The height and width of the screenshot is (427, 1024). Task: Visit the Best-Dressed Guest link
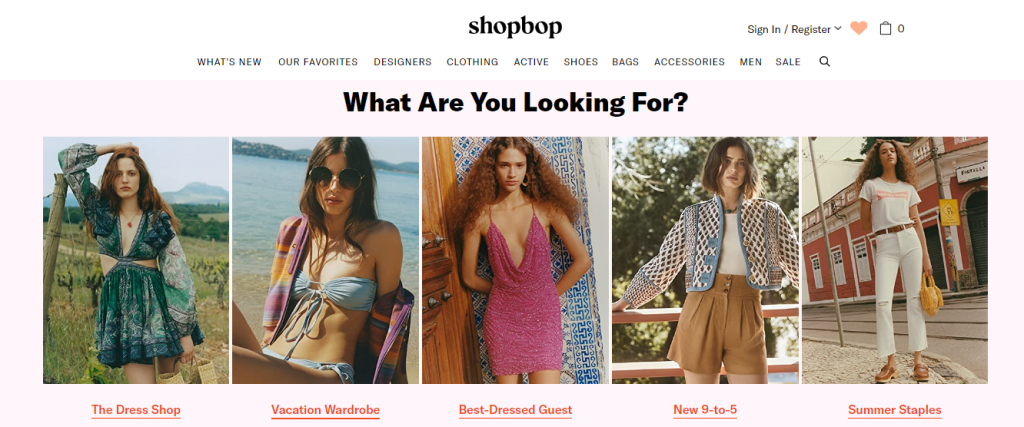coord(515,410)
